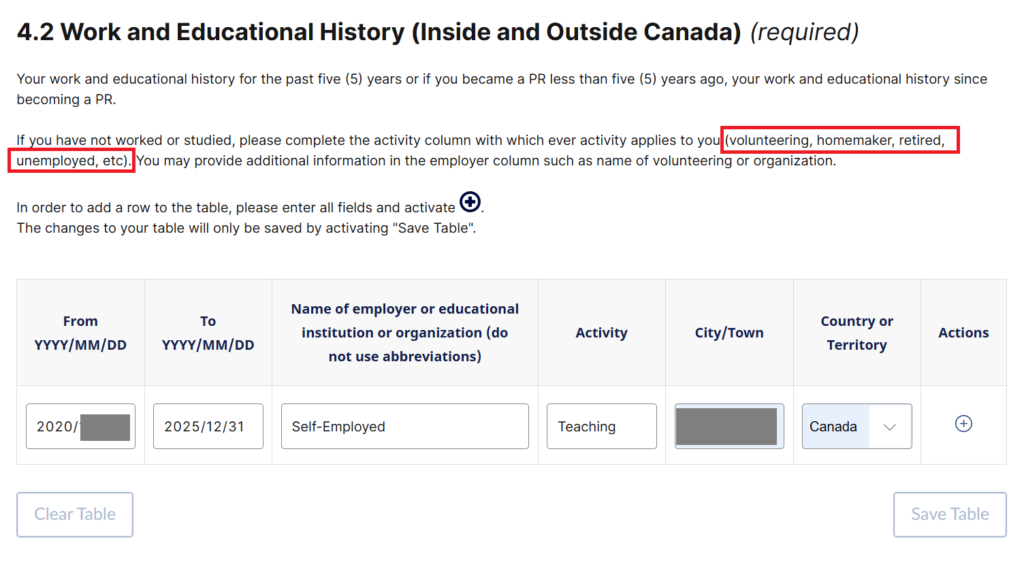The height and width of the screenshot is (562, 1024).
Task: Click the From date input starting with 2020
Action: pos(80,426)
